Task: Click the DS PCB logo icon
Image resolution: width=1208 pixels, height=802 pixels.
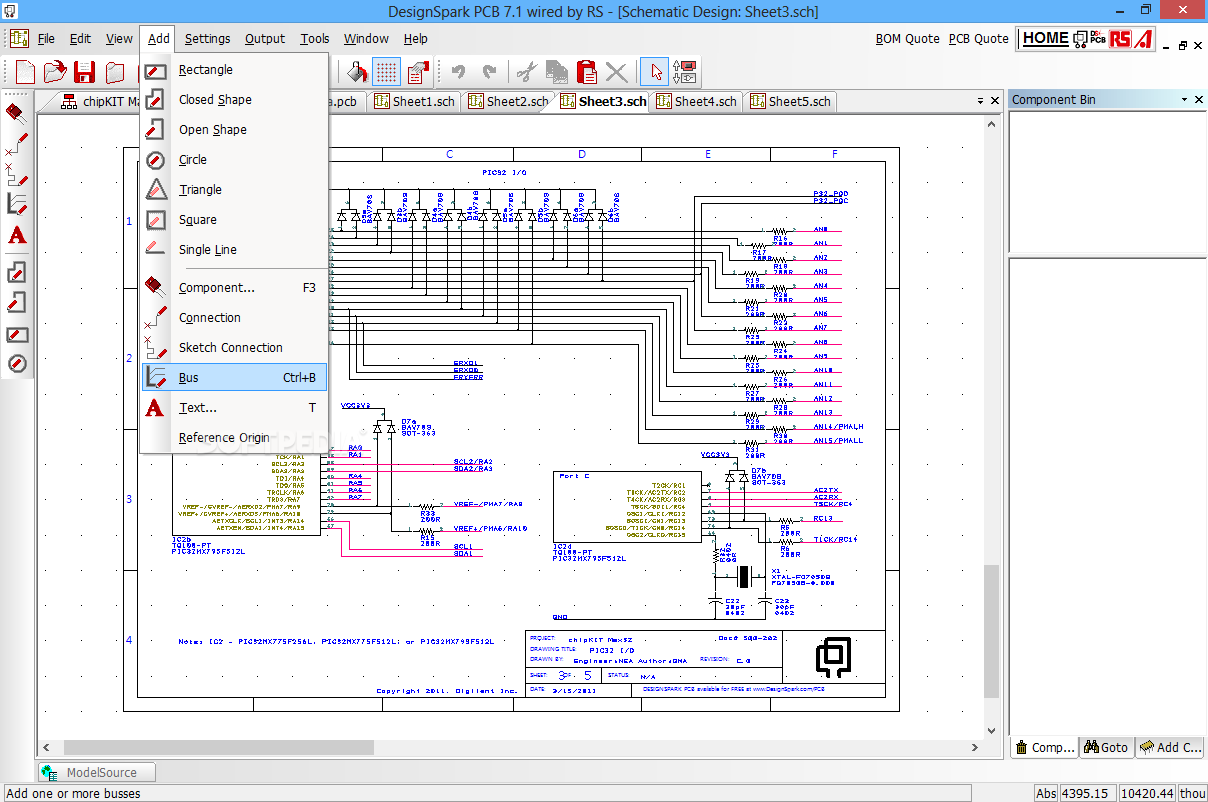Action: (1089, 39)
